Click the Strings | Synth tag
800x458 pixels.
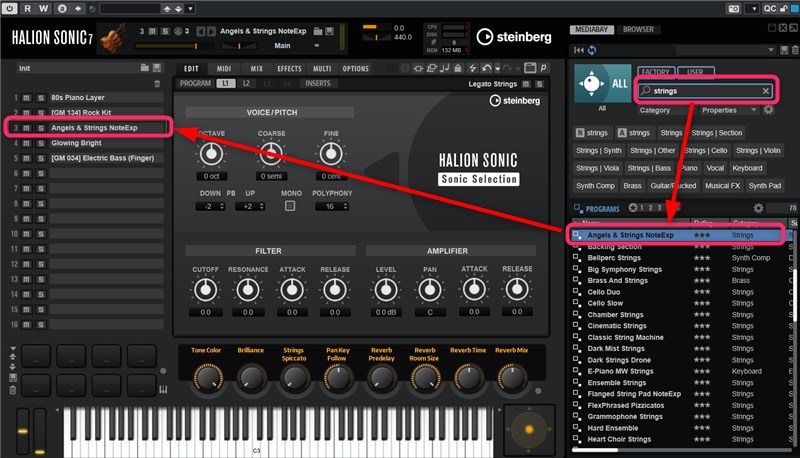[598, 150]
